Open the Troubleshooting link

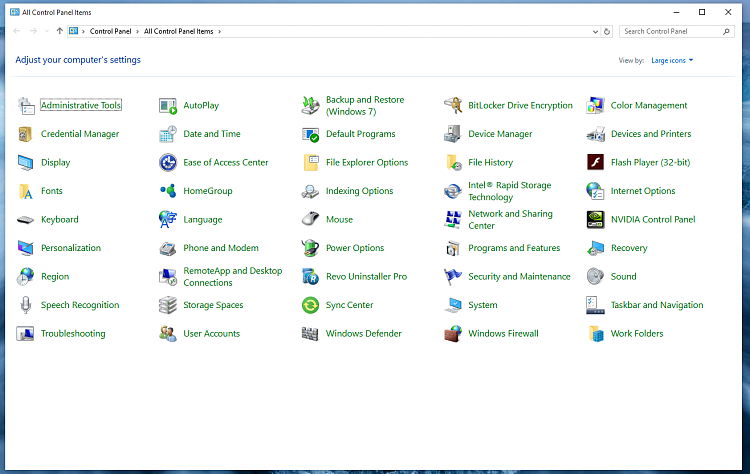[x=73, y=334]
